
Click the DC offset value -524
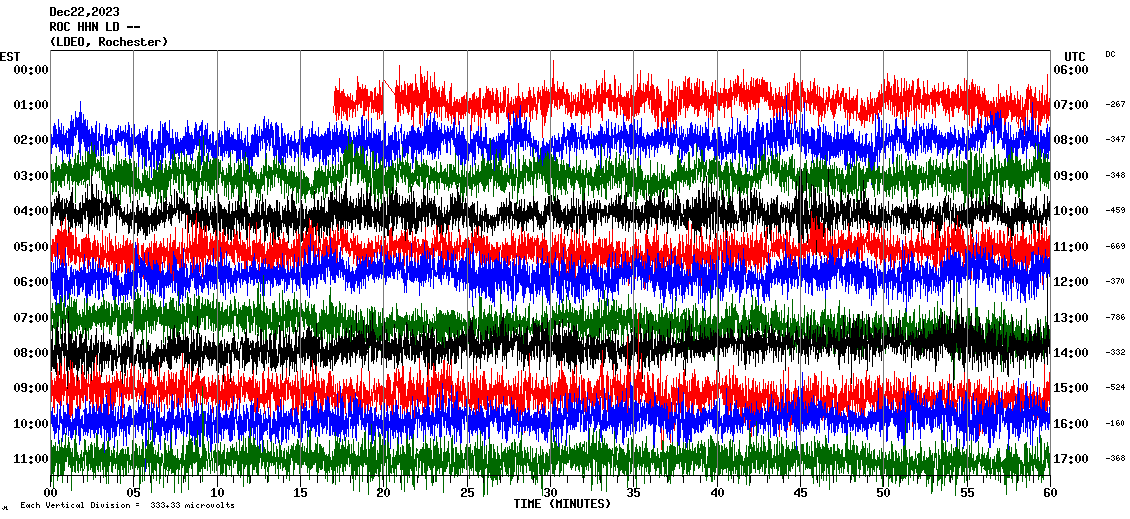coord(1115,387)
